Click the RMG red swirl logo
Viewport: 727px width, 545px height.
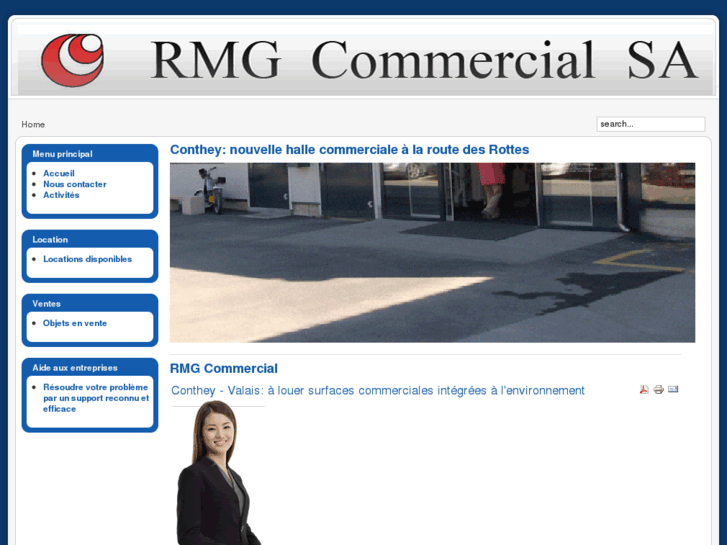click(72, 60)
